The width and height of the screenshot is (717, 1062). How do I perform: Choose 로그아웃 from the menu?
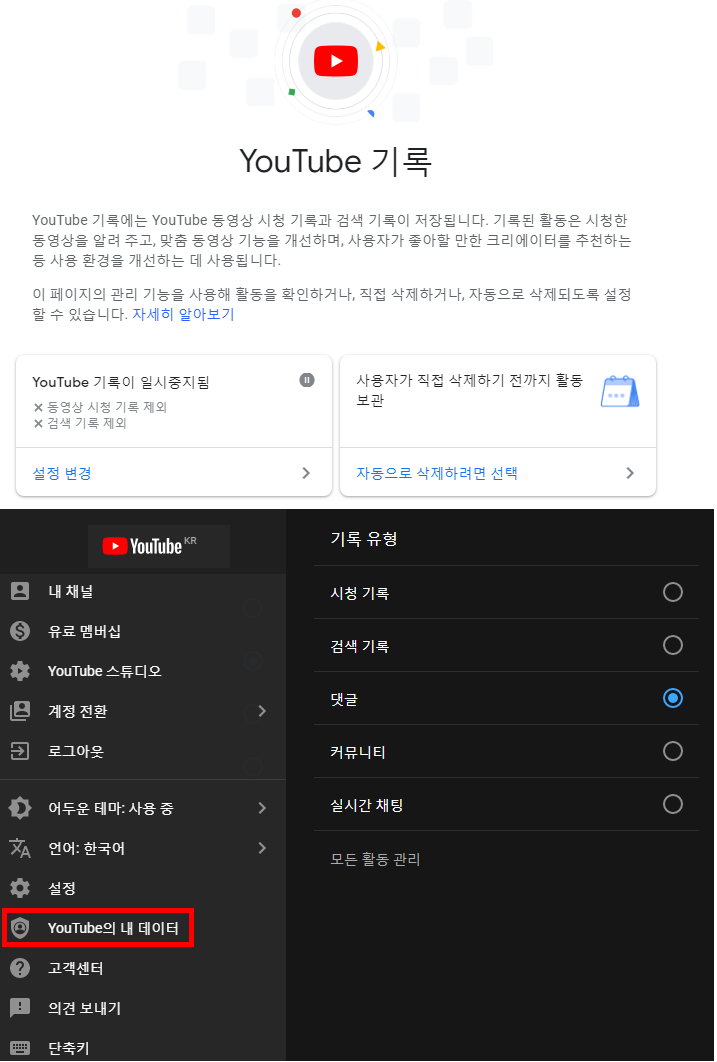point(143,751)
